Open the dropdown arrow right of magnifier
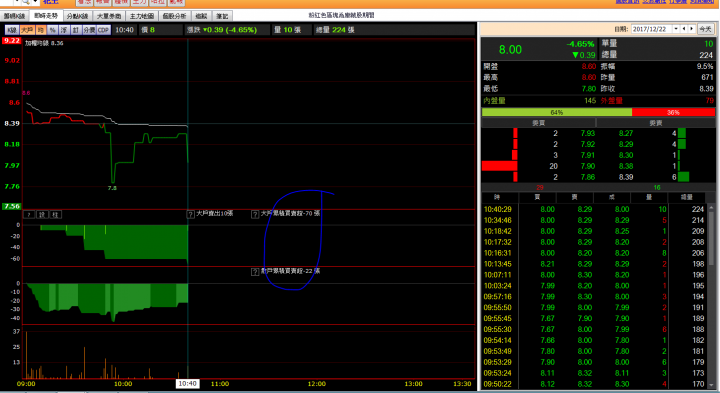The width and height of the screenshot is (720, 393). coord(35,2)
